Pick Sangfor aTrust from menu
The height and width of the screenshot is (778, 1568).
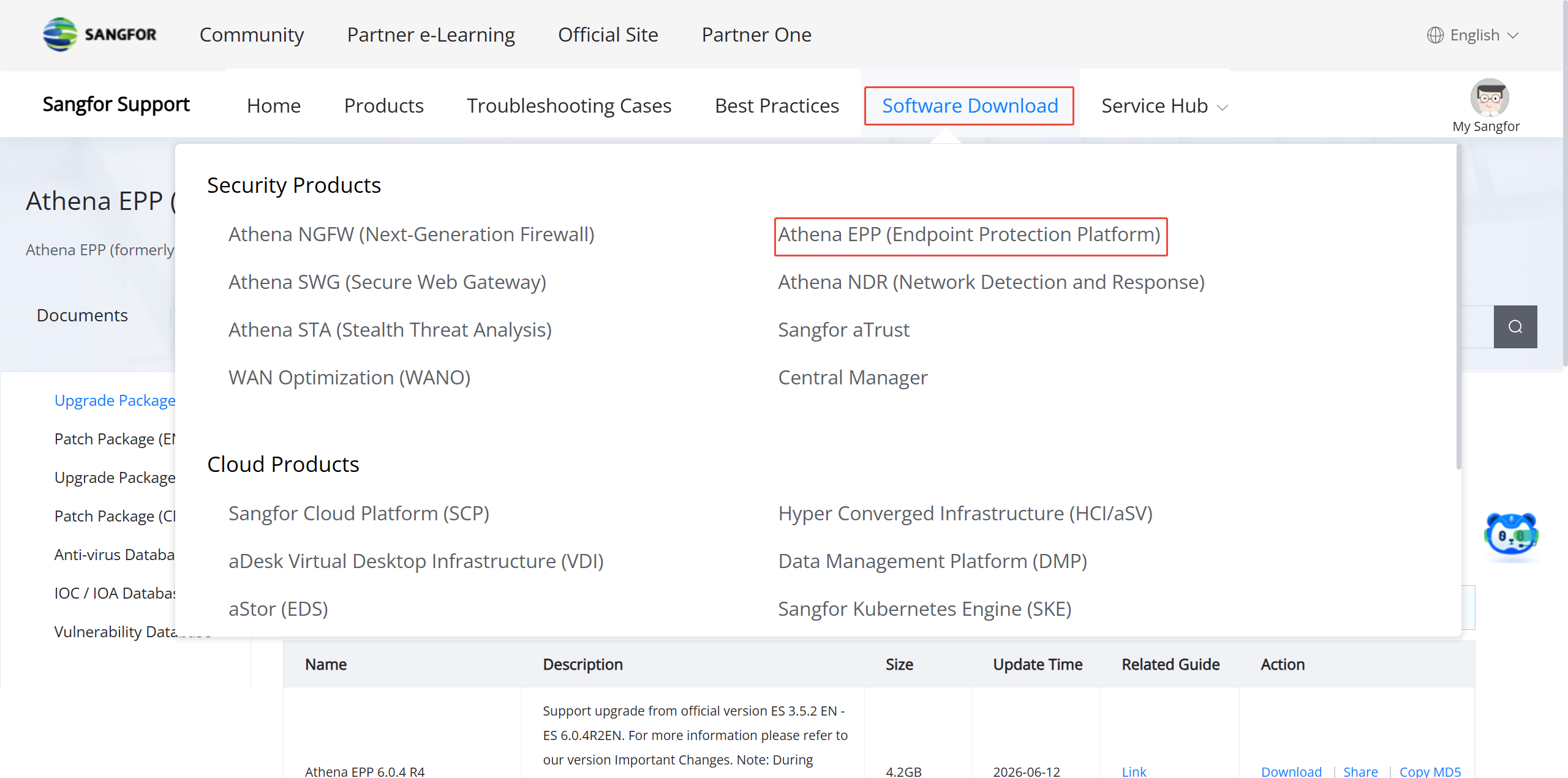(x=843, y=330)
